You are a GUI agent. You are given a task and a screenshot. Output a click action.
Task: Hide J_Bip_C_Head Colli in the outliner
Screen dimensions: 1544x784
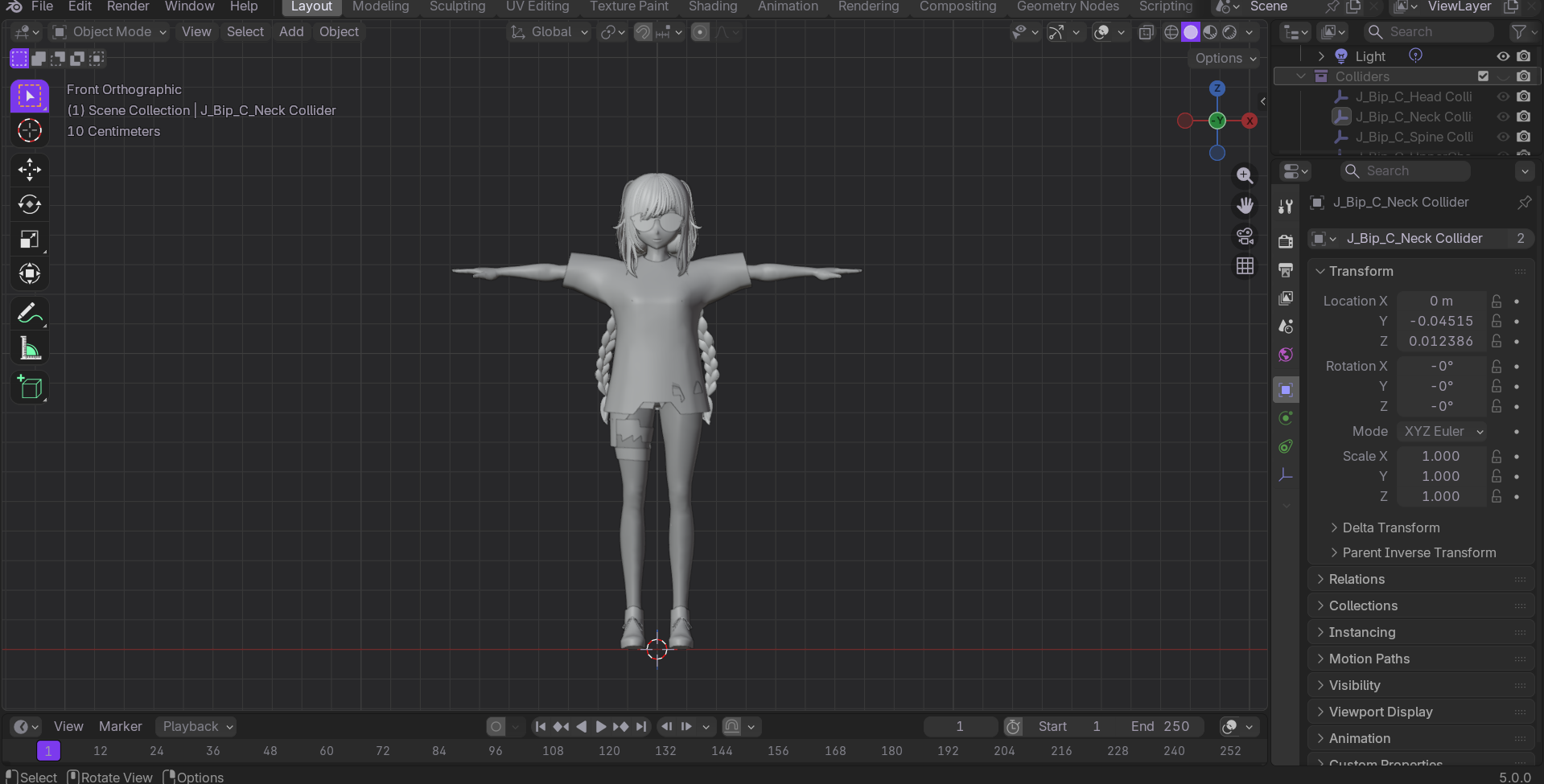1503,96
